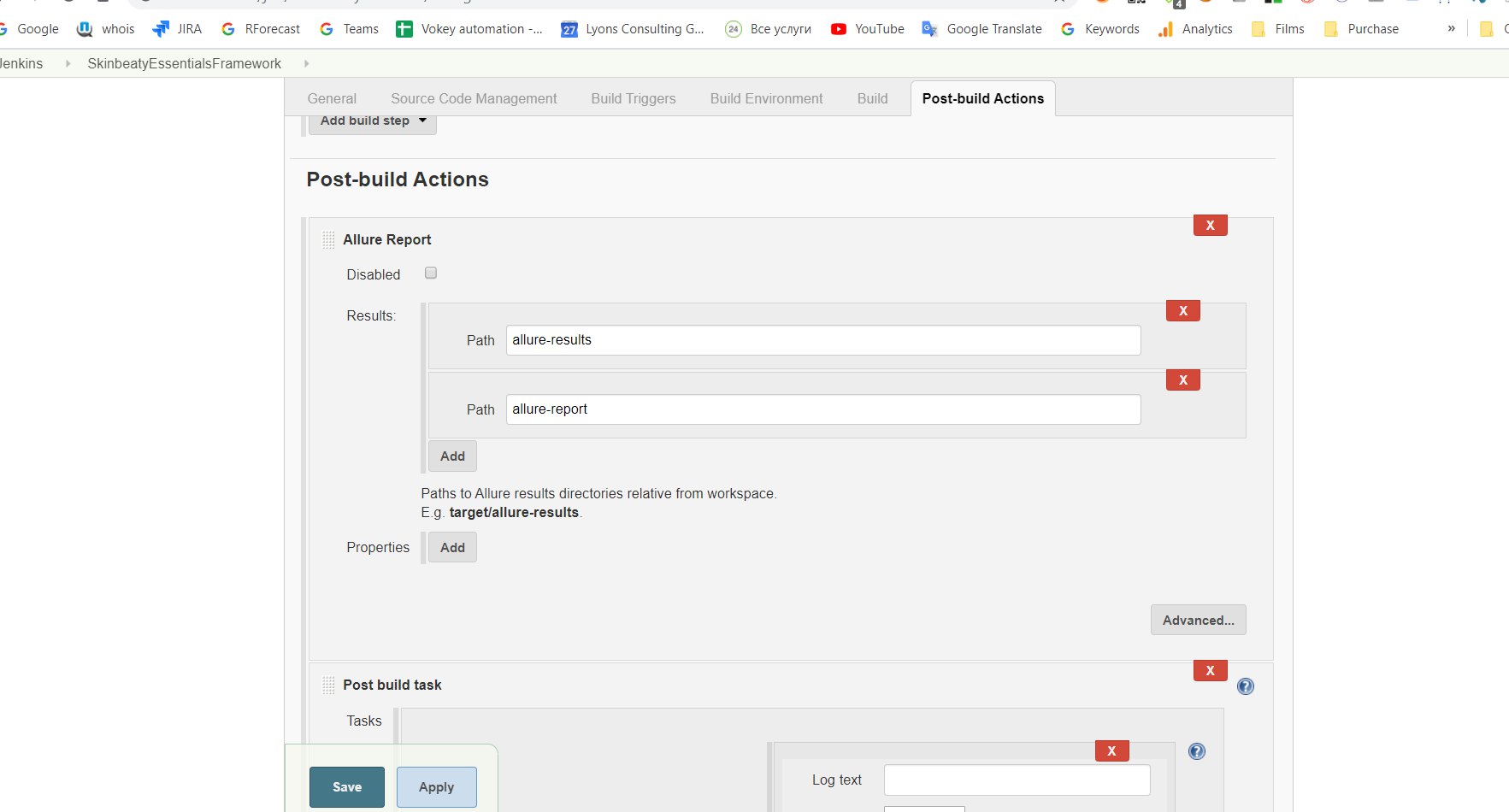
Task: Save the job configuration
Action: tap(347, 787)
